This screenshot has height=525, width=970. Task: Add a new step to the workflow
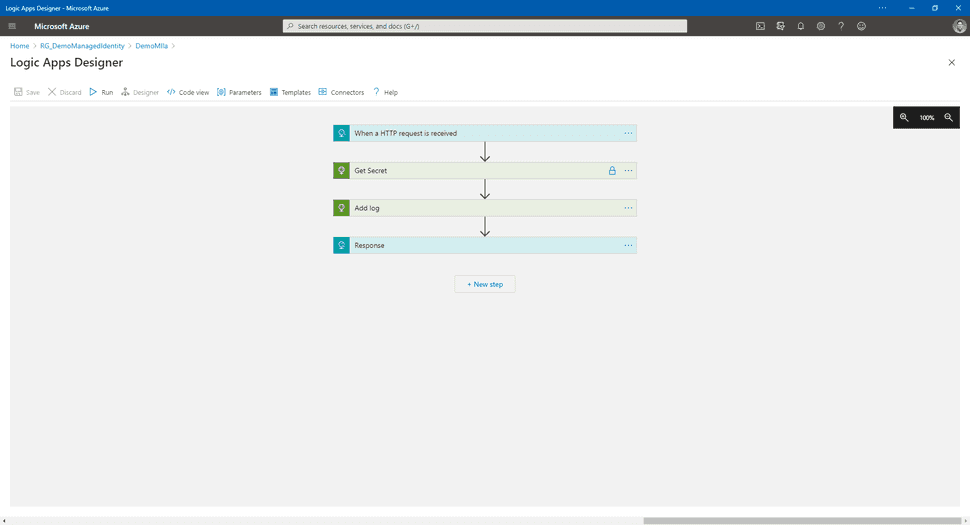485,284
